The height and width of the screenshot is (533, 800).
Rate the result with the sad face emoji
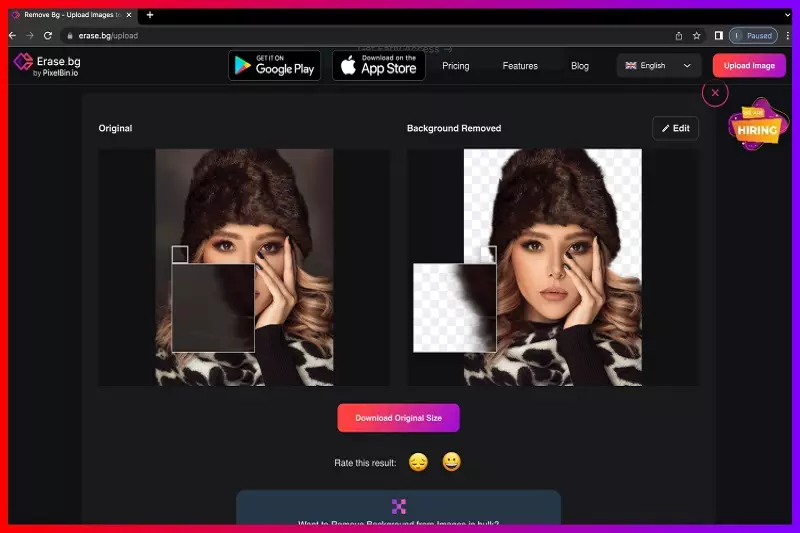tap(418, 462)
